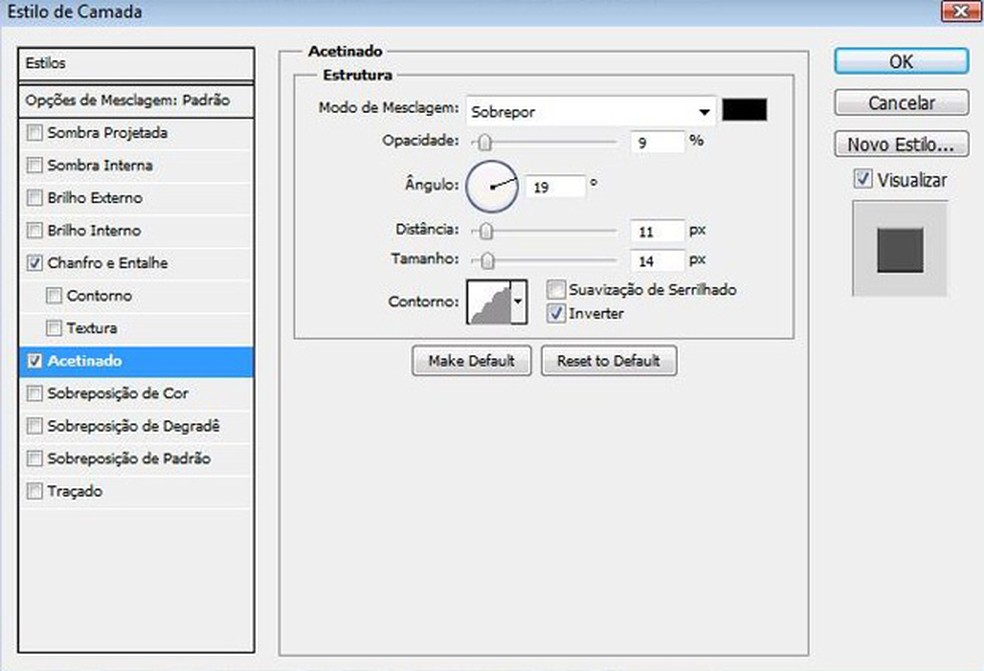Uncheck the Inverter checkbox
Viewport: 984px width, 671px height.
point(556,313)
